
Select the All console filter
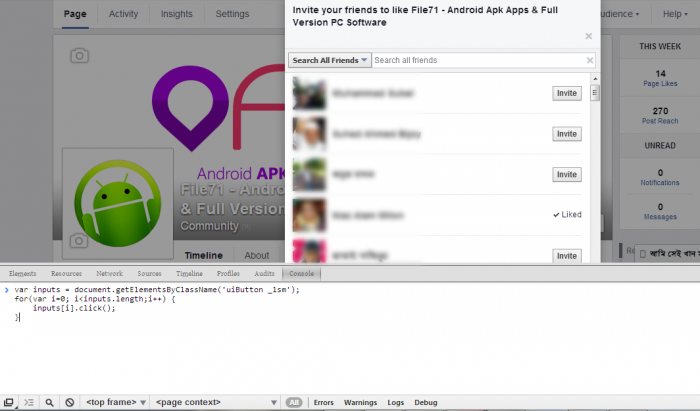[x=294, y=403]
